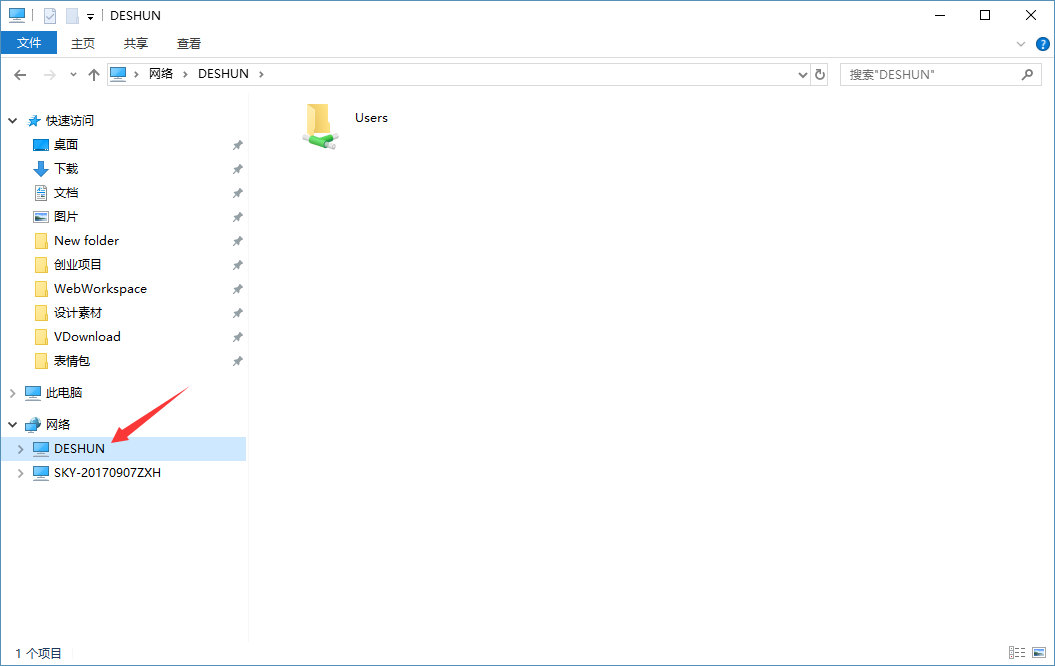The image size is (1055, 666).
Task: Click the Users folder name label
Action: point(371,118)
